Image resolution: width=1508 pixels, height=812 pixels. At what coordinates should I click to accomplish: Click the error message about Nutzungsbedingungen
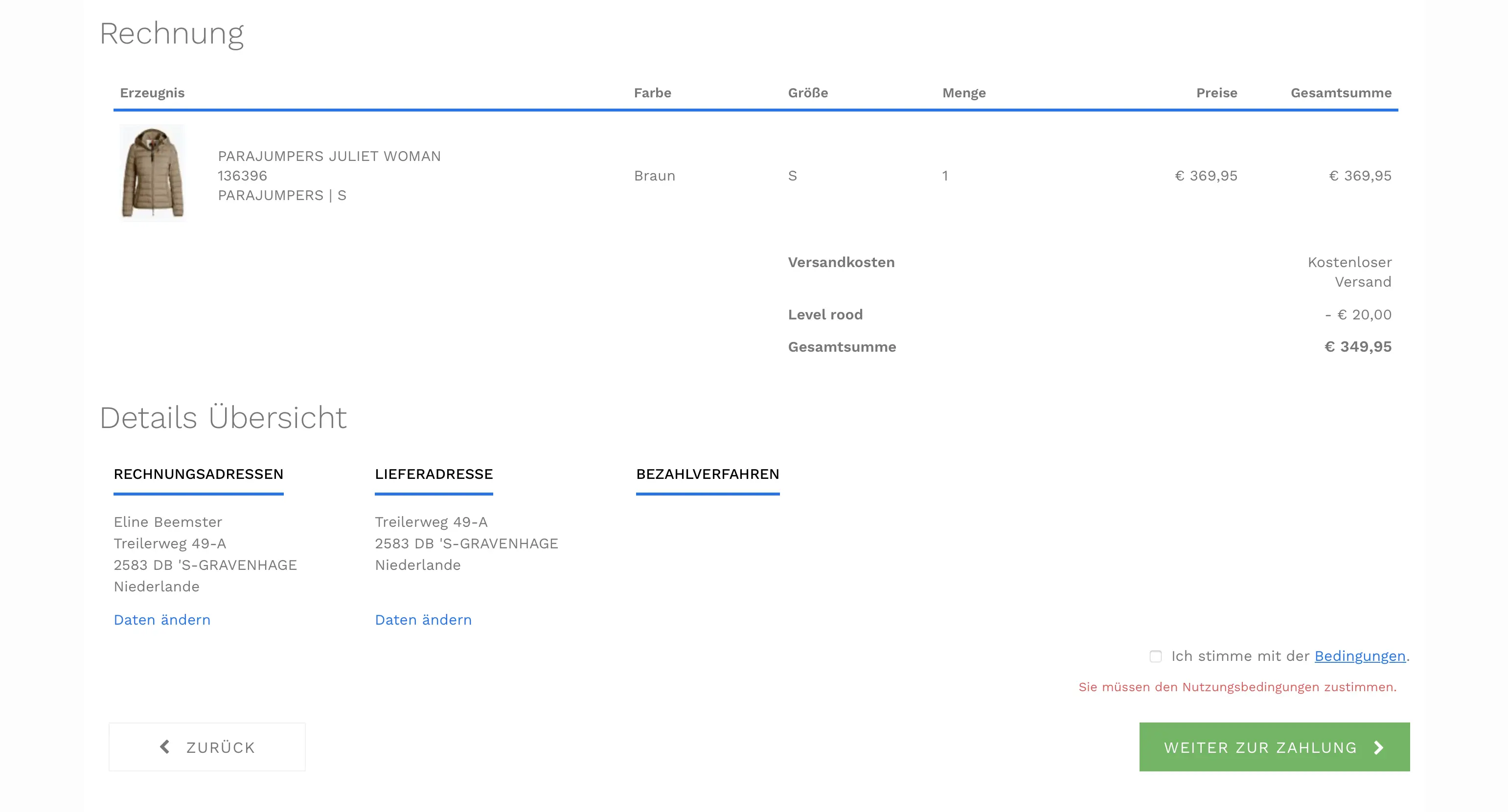tap(1237, 687)
